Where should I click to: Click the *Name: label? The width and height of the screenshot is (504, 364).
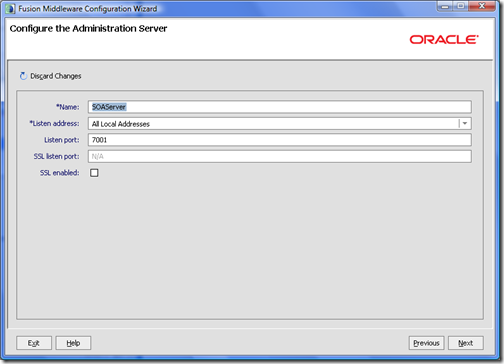(x=68, y=107)
